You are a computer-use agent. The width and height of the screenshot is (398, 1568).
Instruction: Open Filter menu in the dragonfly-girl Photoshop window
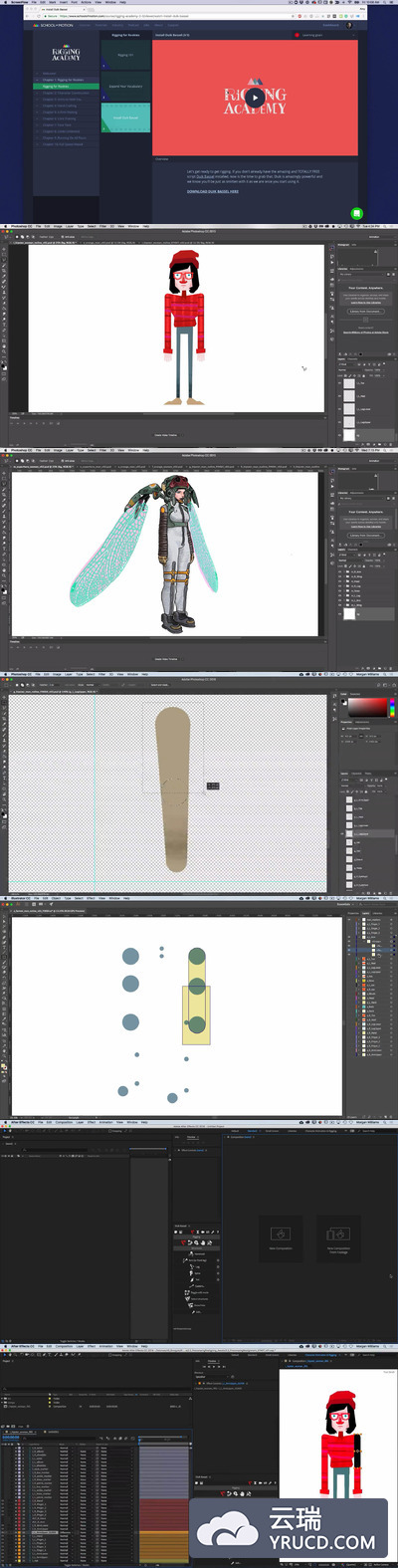pos(100,450)
